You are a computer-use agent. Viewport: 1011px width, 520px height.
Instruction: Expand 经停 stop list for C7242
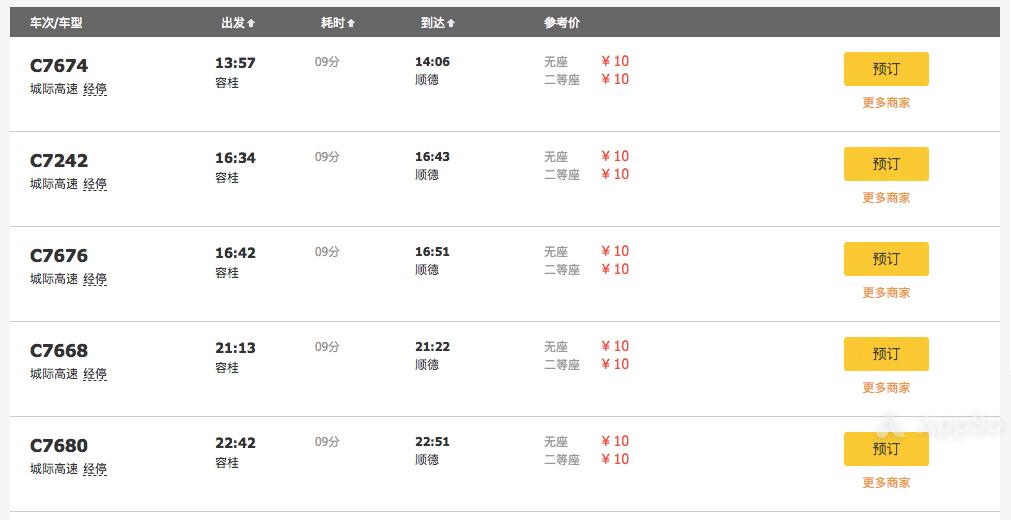point(95,184)
